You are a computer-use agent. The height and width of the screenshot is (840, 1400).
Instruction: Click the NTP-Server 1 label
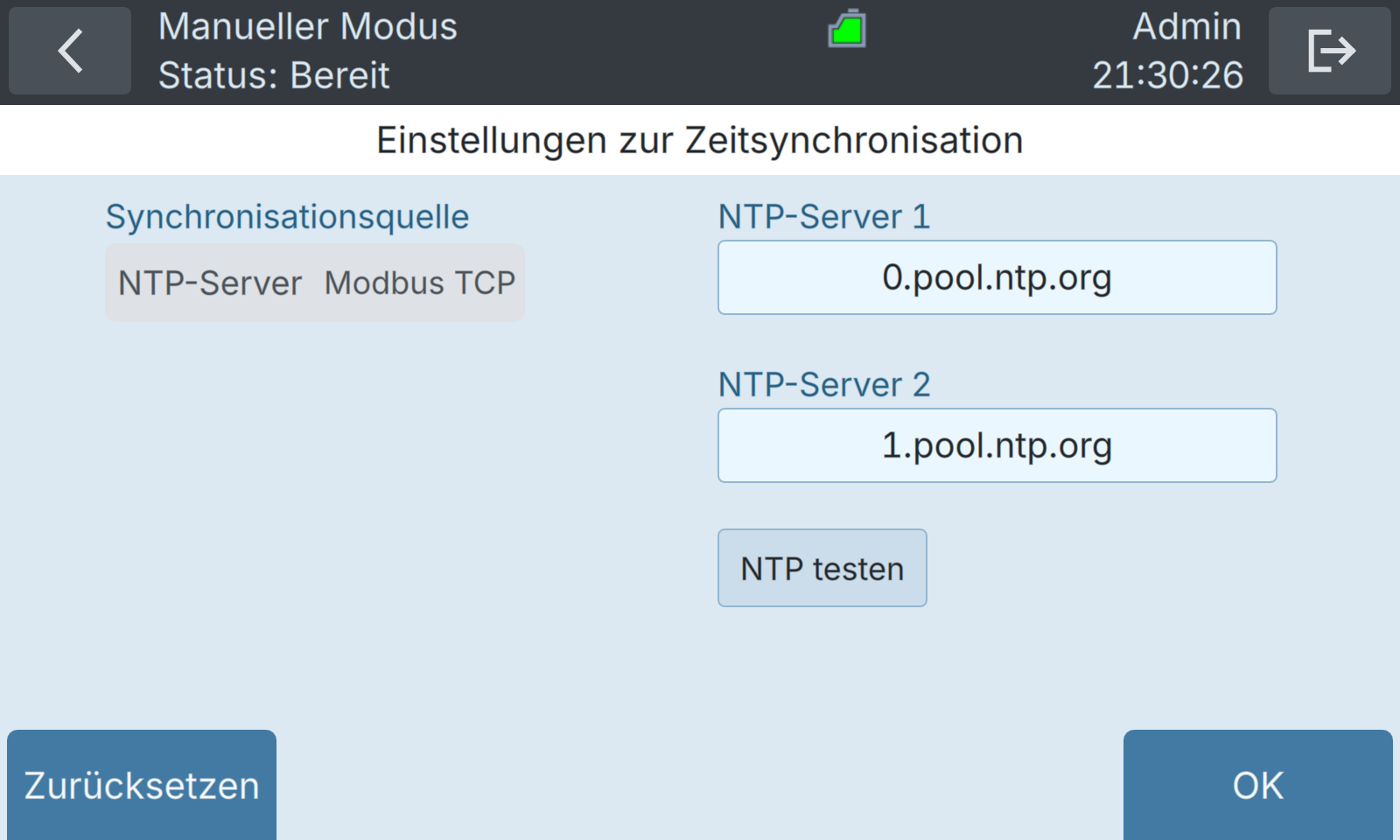(824, 216)
